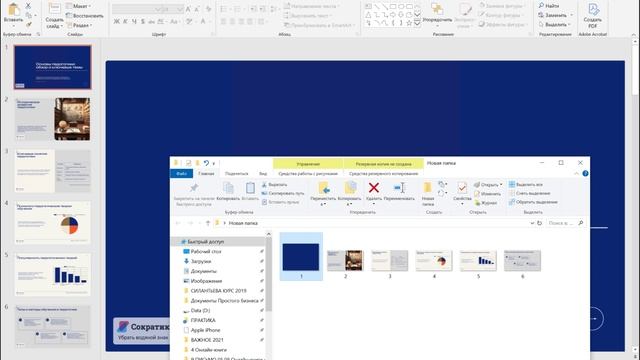
Task: Click the Explorer search field
Action: [565, 223]
